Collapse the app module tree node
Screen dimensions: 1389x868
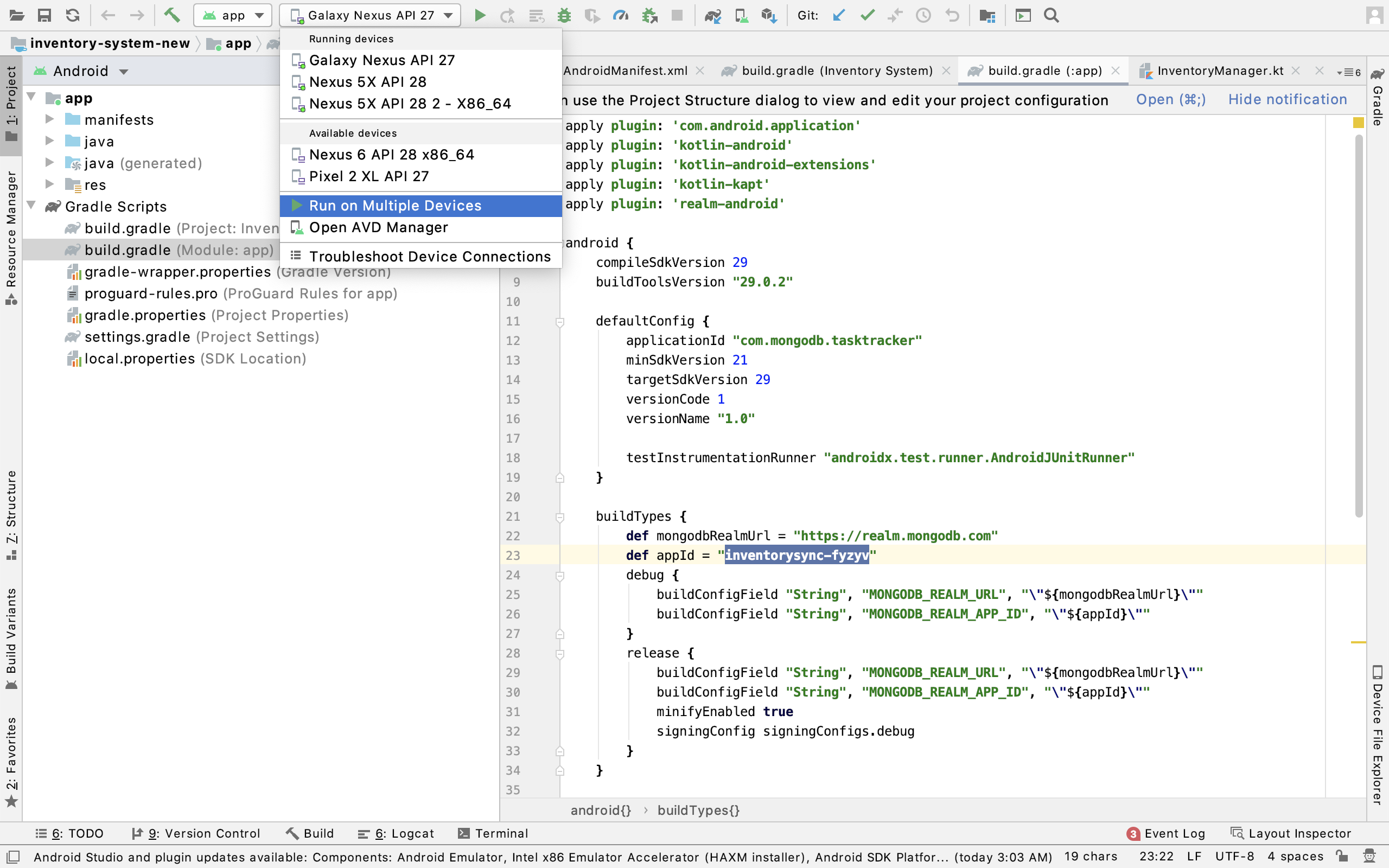tap(31, 97)
